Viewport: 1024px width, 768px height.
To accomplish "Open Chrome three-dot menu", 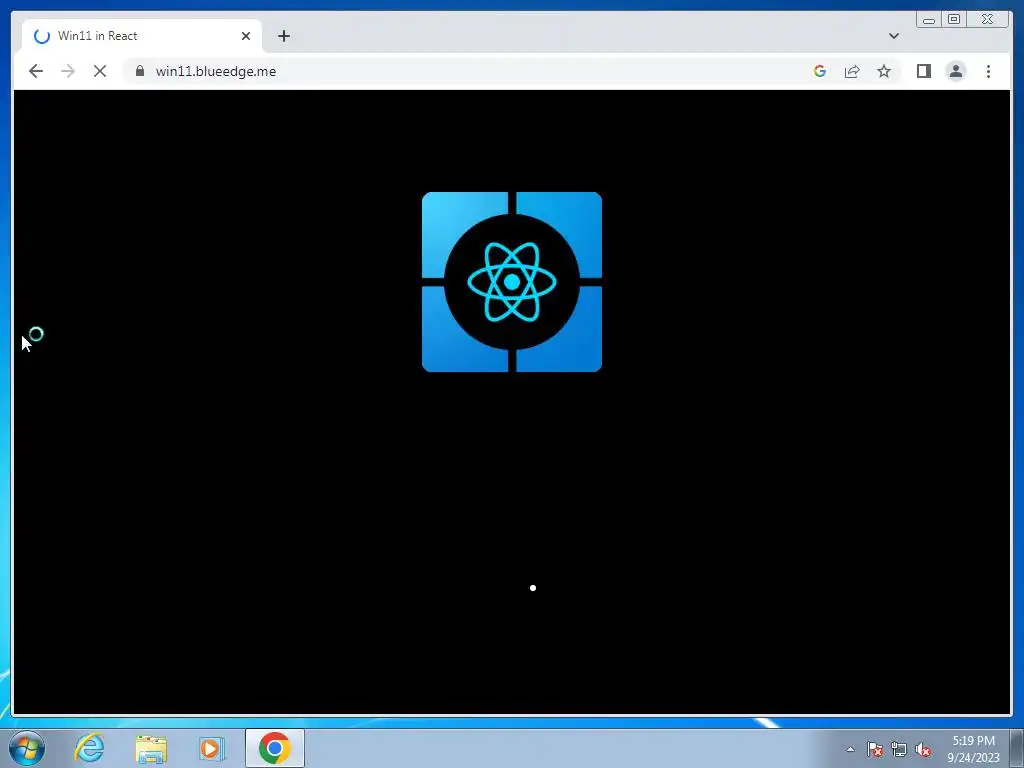I will coord(988,71).
